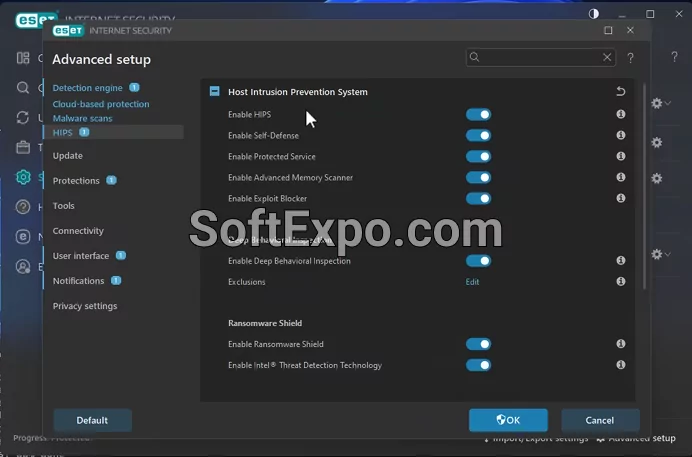The image size is (692, 457).
Task: Show info for Intel Threat Detection
Action: coord(621,364)
